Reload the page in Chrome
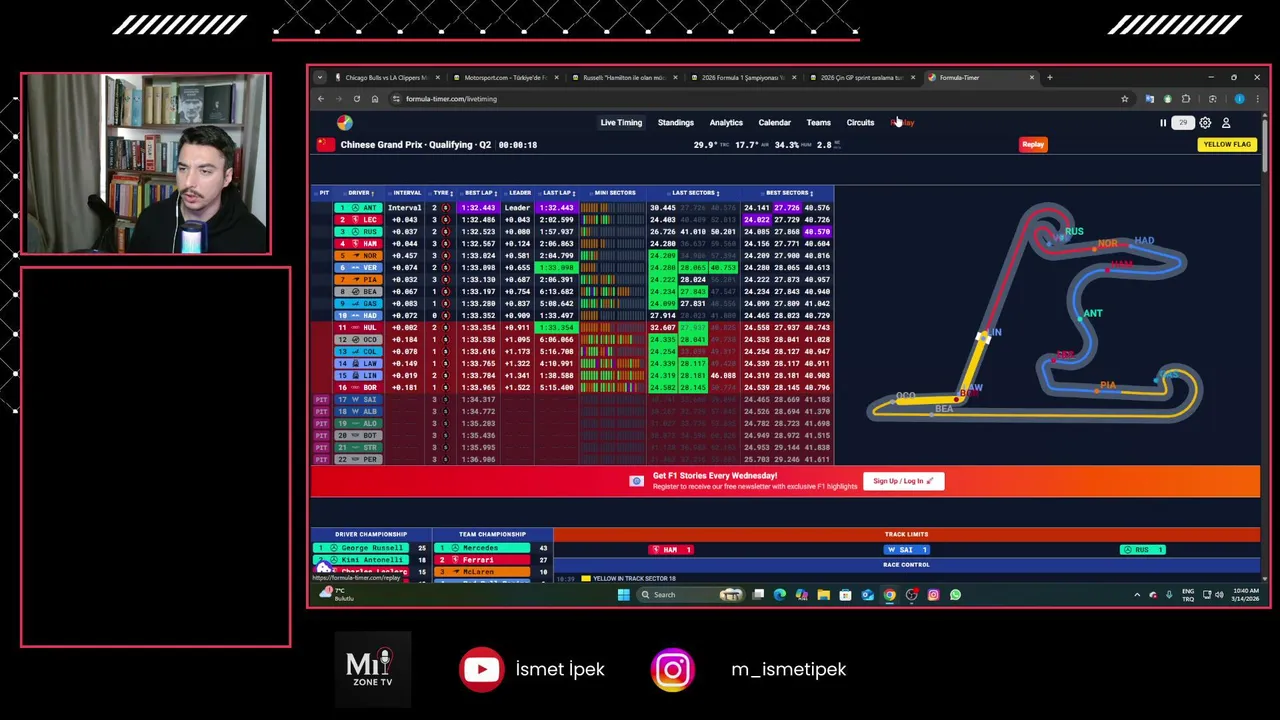The height and width of the screenshot is (720, 1280). point(356,99)
